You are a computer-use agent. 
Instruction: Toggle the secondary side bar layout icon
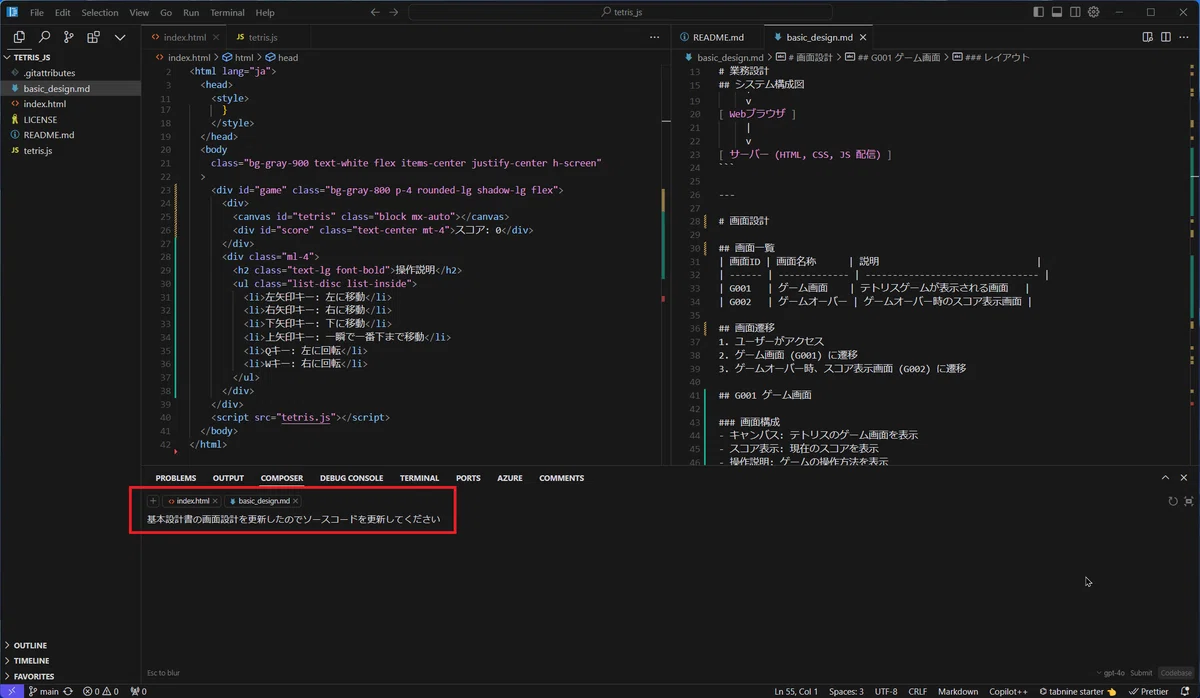click(1075, 12)
